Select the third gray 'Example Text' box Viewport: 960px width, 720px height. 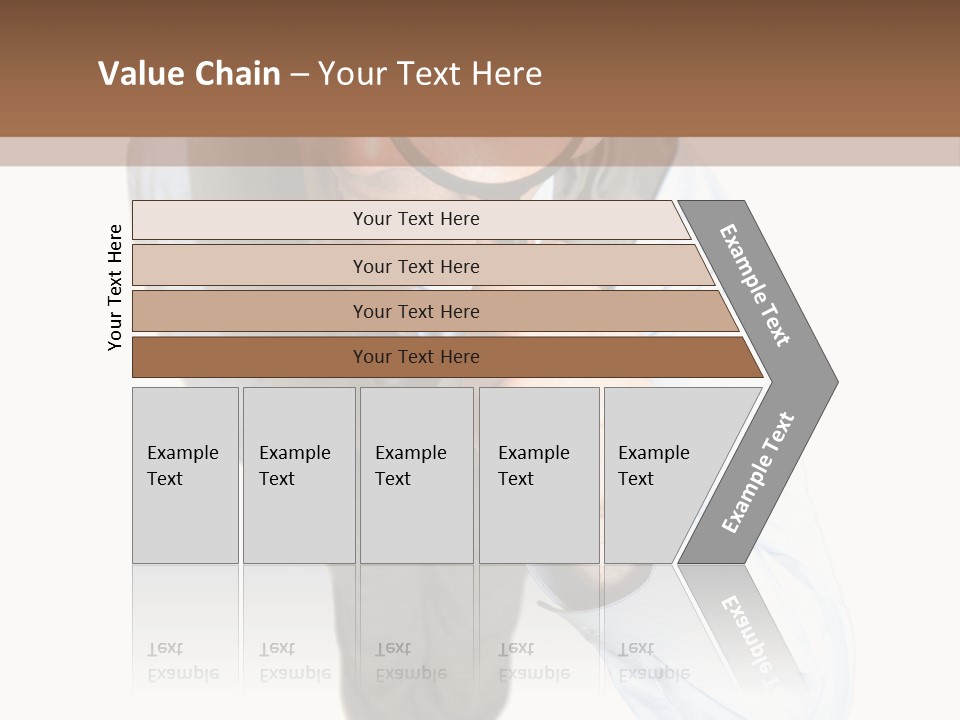coord(416,475)
